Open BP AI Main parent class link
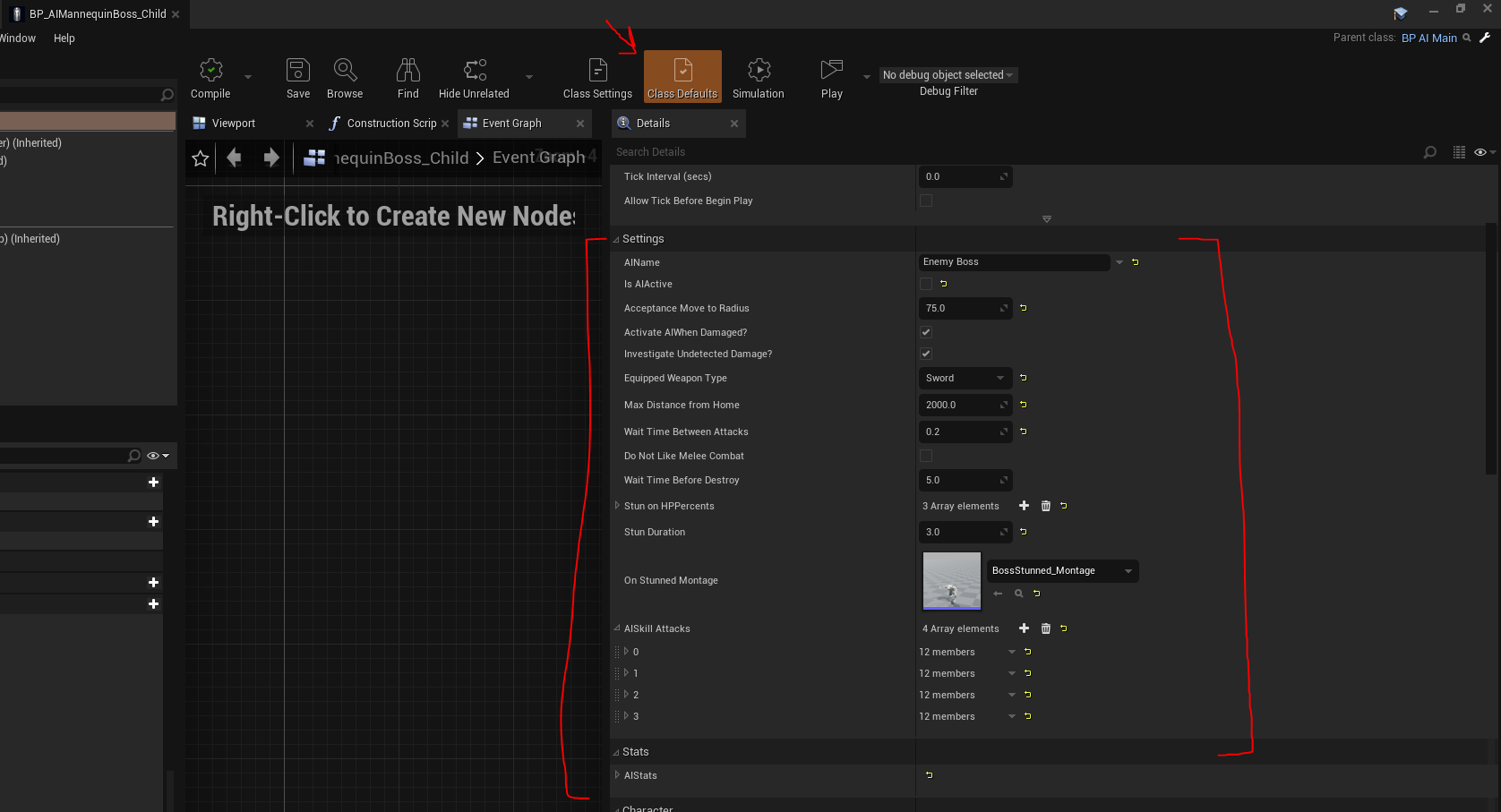Image resolution: width=1501 pixels, height=812 pixels. click(1428, 38)
